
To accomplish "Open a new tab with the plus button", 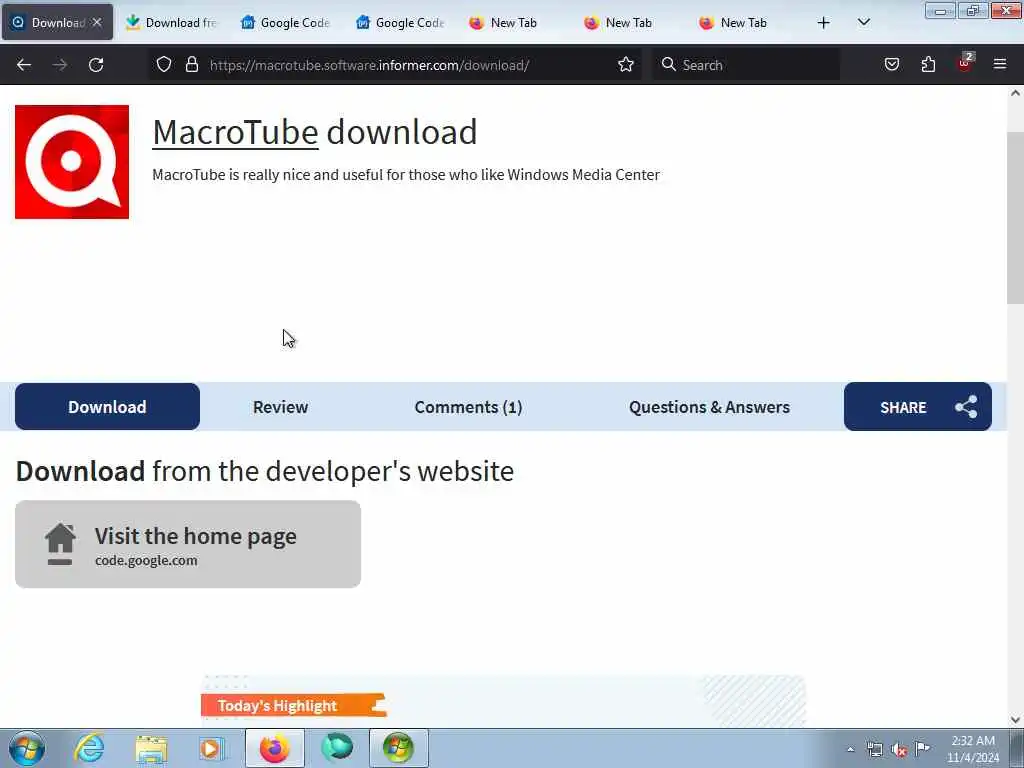I will (x=824, y=23).
